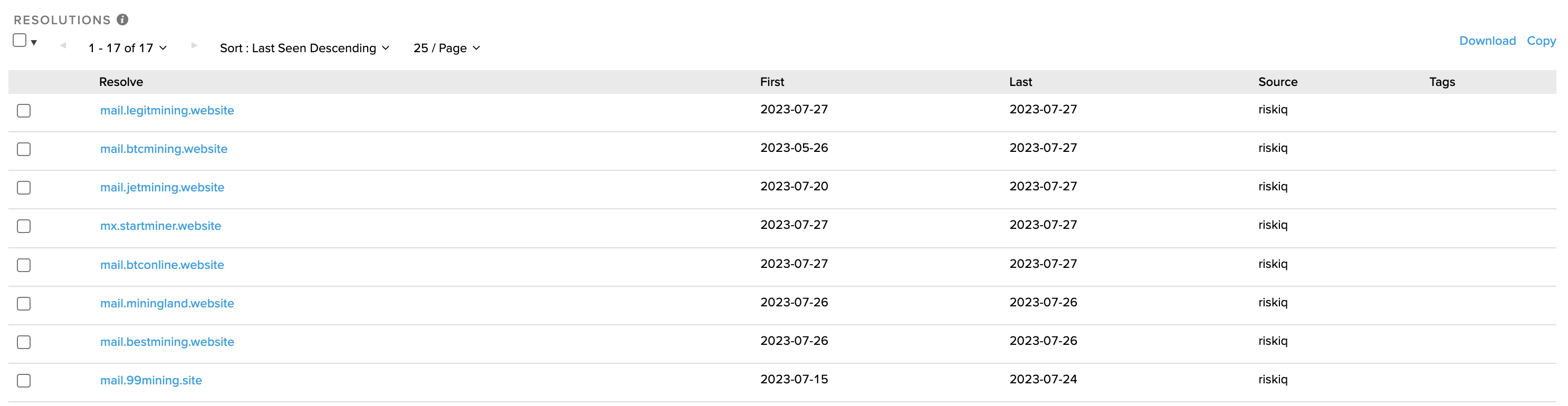Check the box for mx.startminer.website

click(24, 226)
